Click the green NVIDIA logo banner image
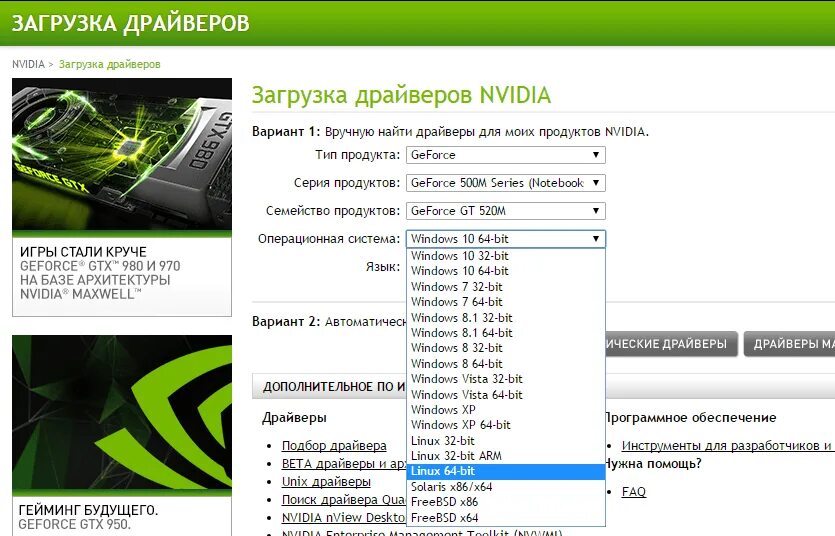 click(x=122, y=413)
